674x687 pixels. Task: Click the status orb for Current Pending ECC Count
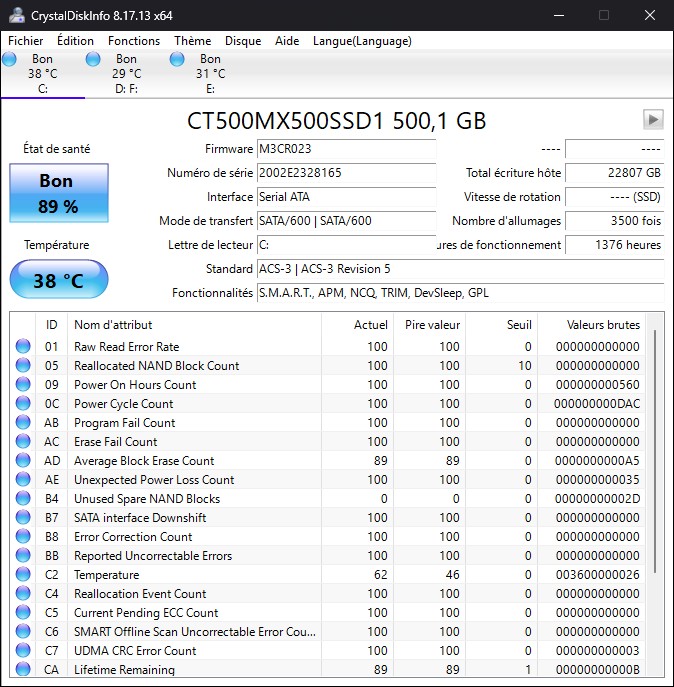(x=23, y=612)
